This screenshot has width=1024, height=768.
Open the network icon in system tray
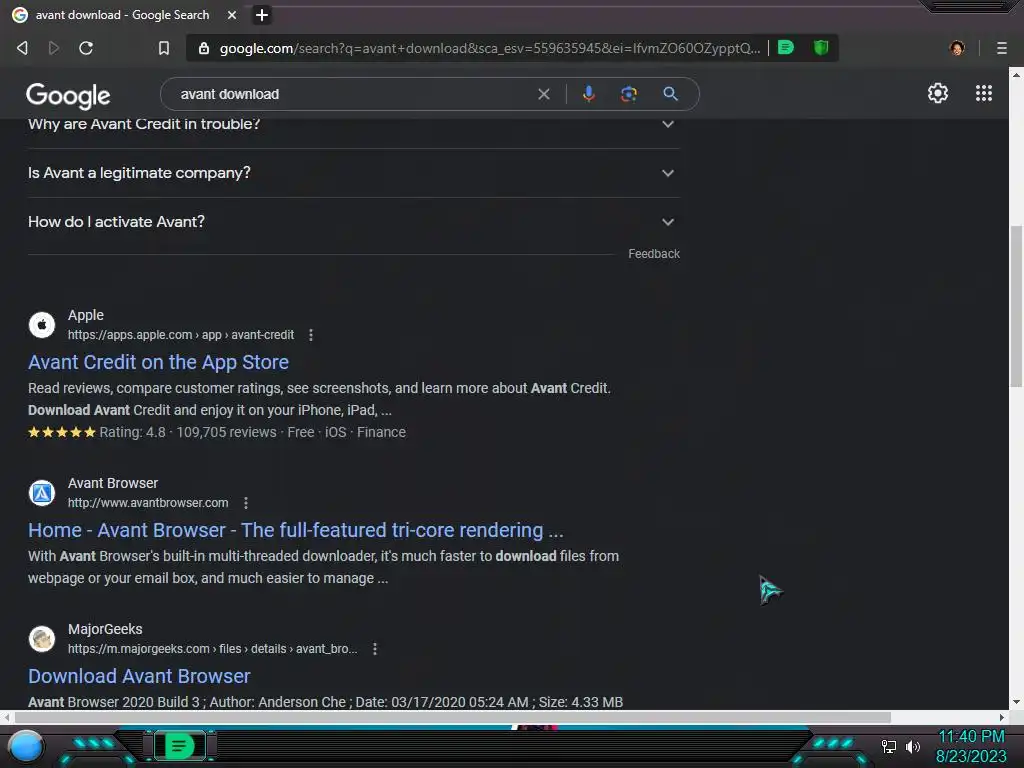889,746
